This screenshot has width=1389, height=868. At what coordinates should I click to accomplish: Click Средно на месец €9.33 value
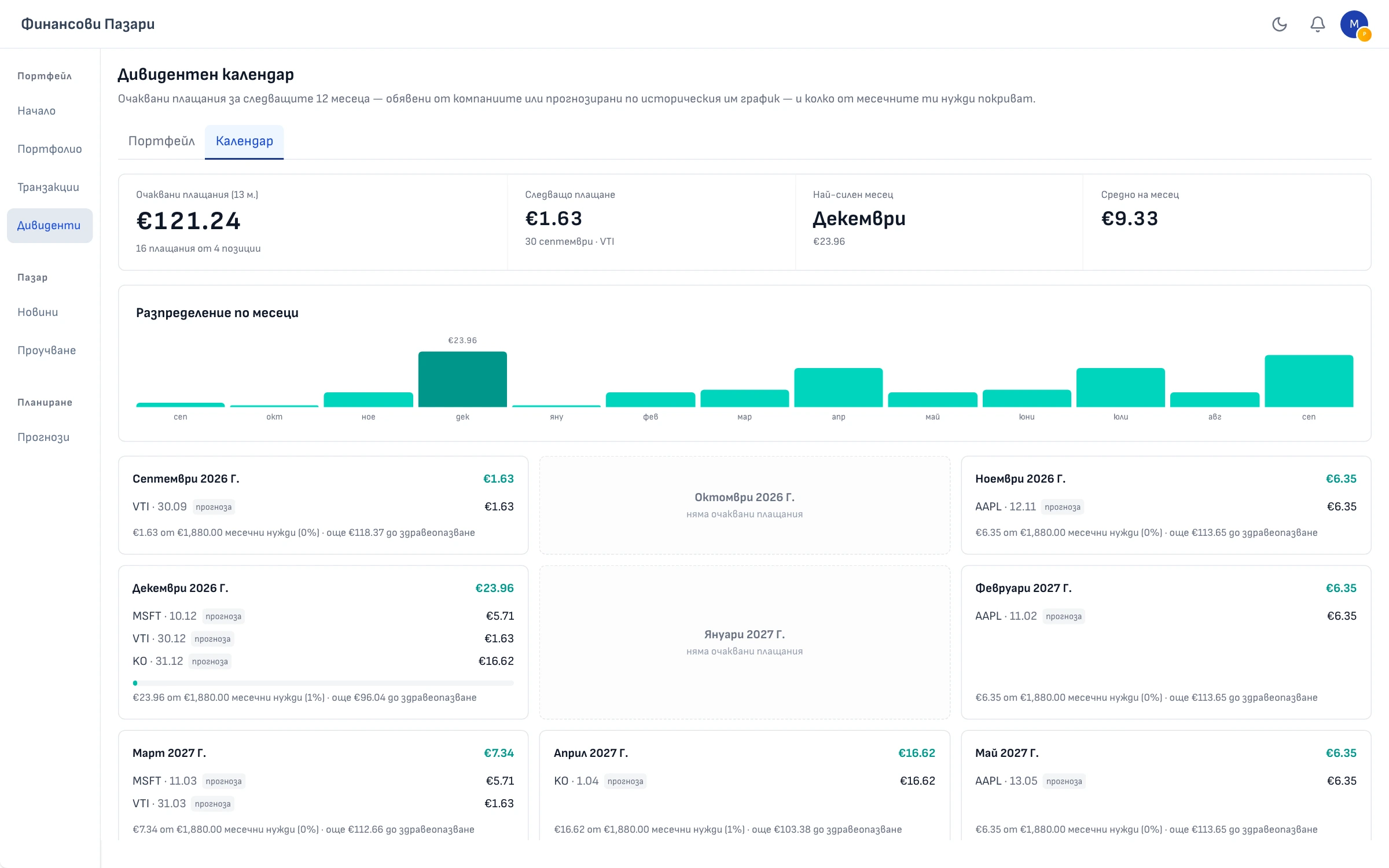[1130, 218]
